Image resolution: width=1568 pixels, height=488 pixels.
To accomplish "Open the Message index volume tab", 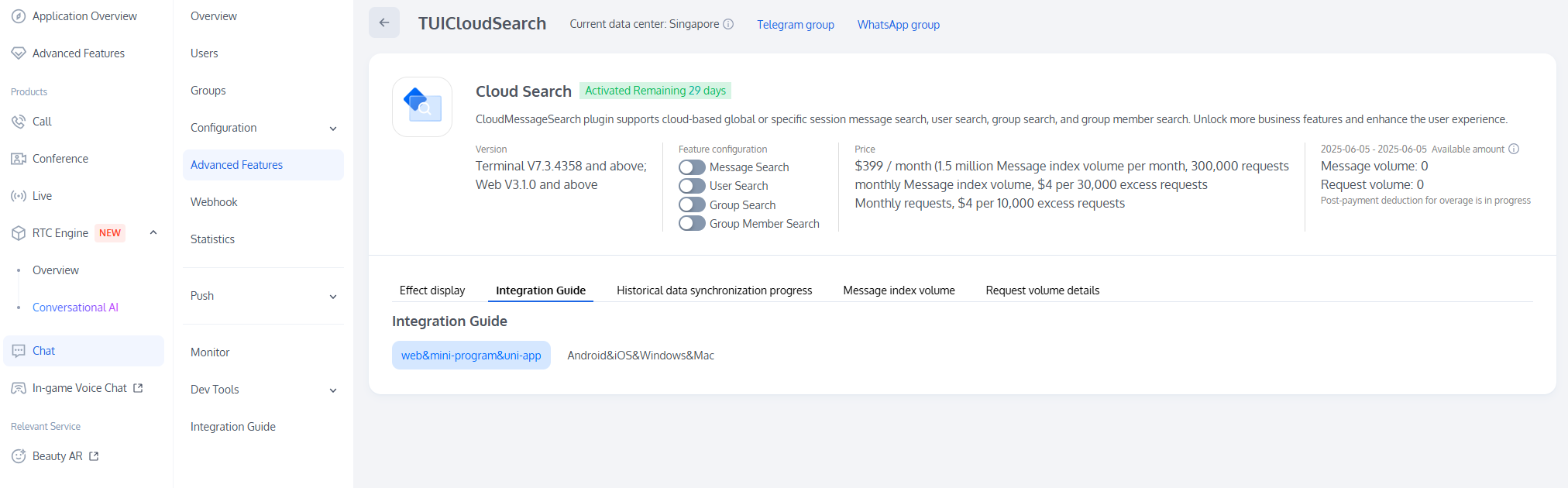I will click(899, 290).
